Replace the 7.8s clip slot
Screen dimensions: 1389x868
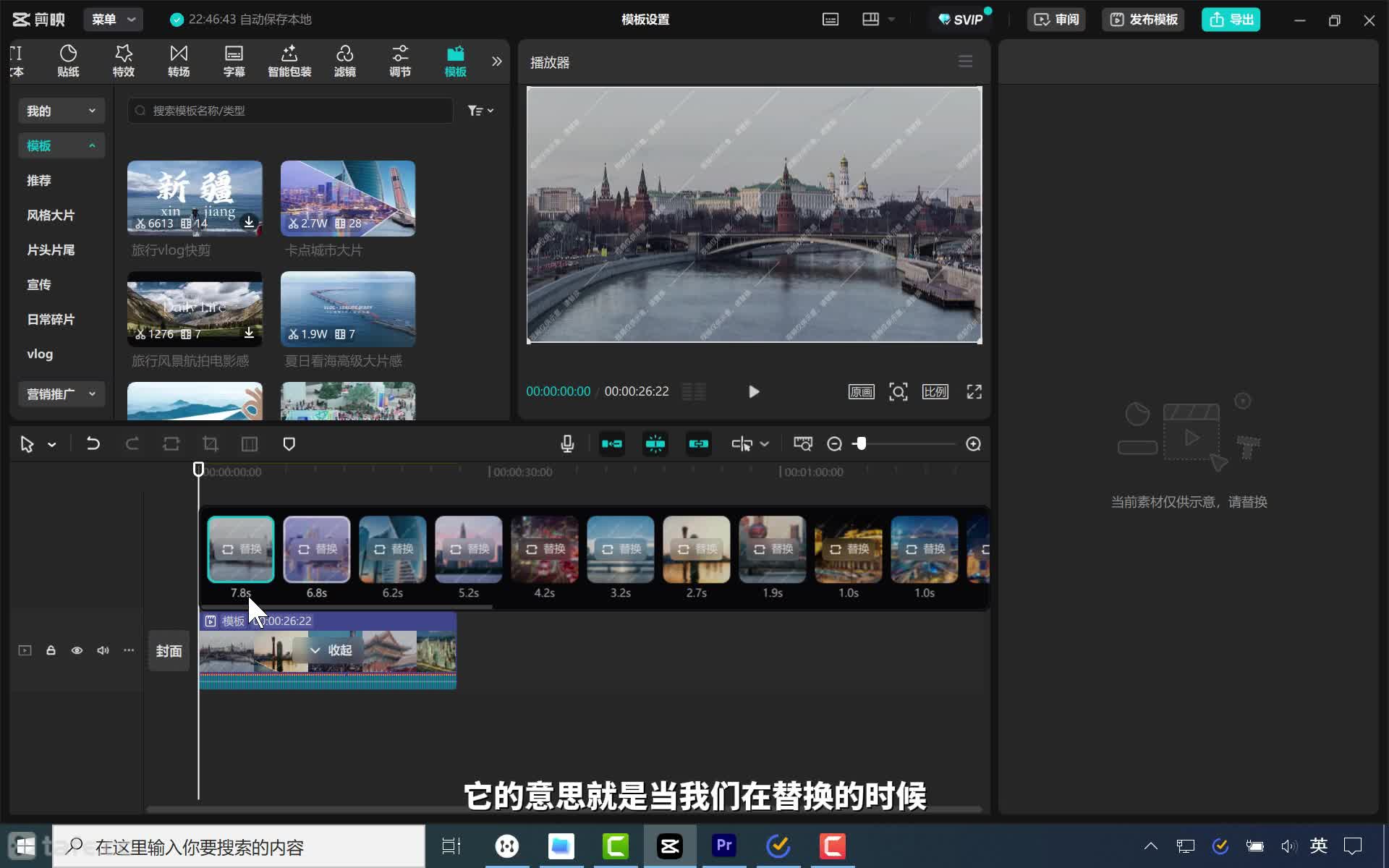[x=241, y=549]
